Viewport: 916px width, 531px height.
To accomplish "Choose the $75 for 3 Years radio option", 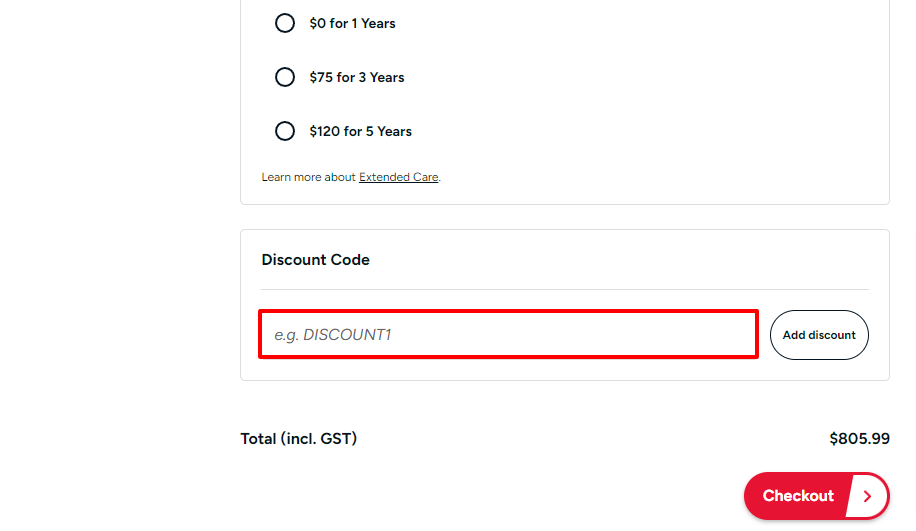I will pyautogui.click(x=285, y=77).
